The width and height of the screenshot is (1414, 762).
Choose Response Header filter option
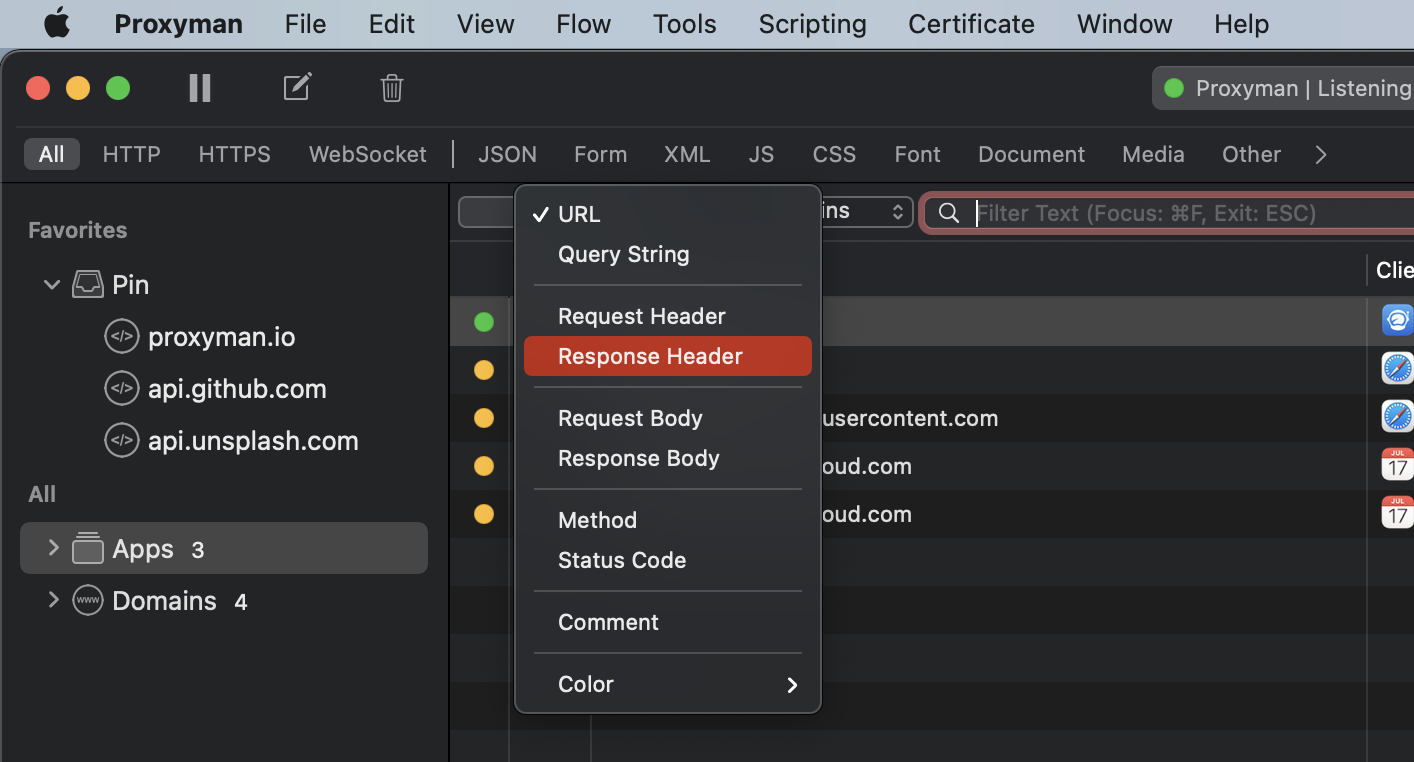[668, 356]
